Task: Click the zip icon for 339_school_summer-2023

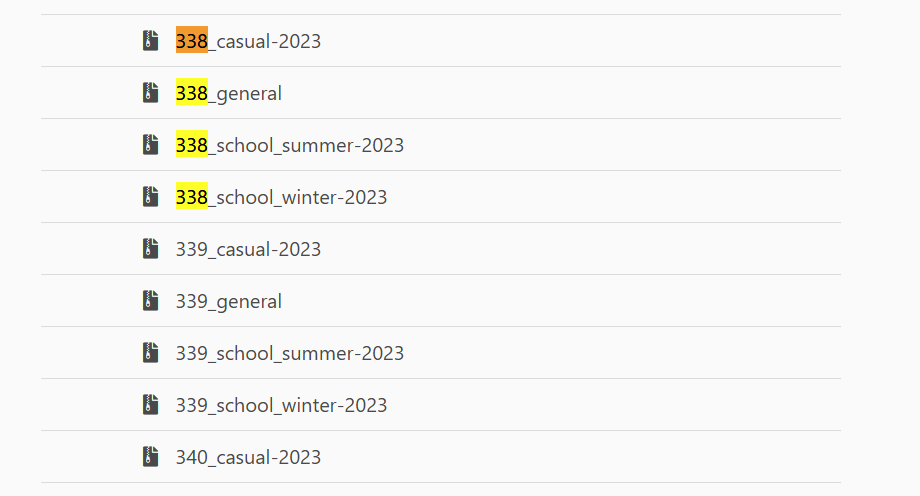Action: click(x=150, y=353)
